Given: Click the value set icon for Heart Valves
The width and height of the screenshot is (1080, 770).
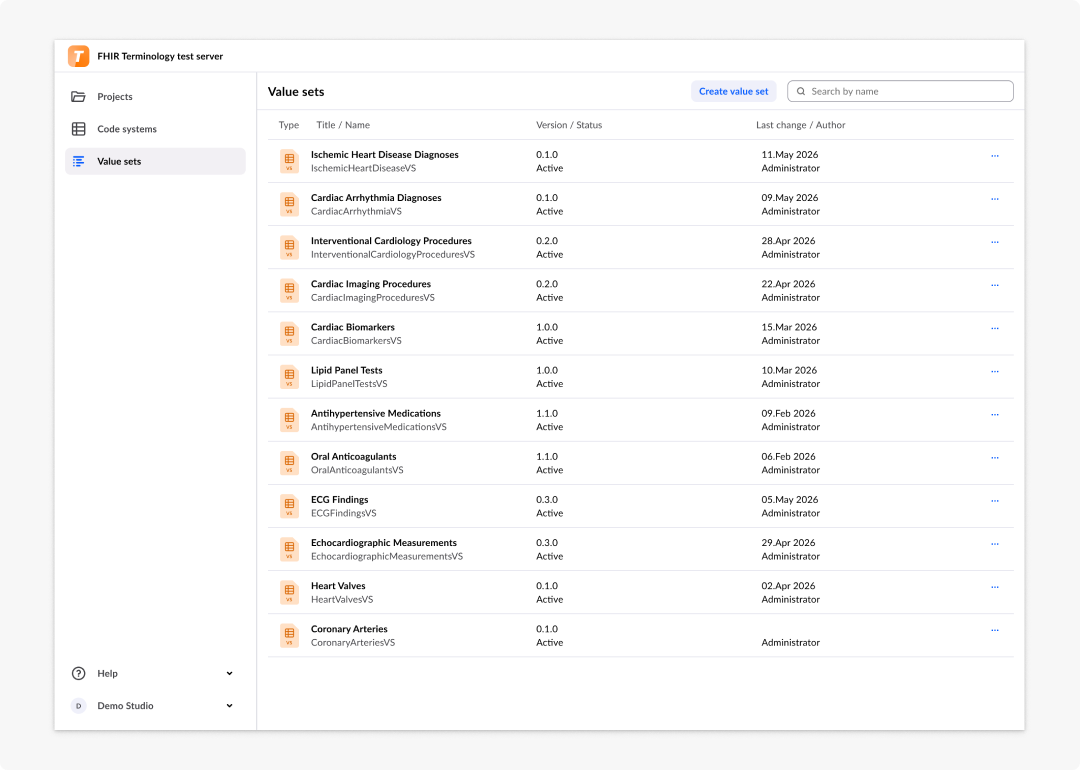Looking at the screenshot, I should 289,592.
